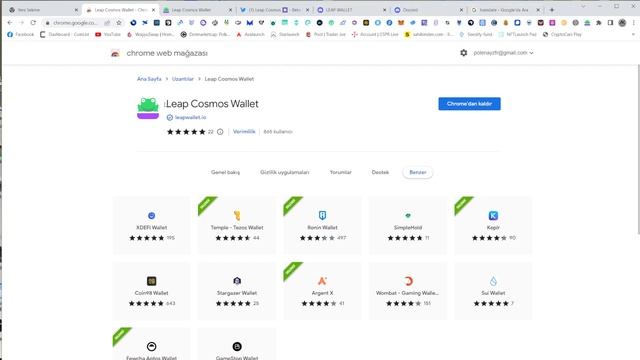The image size is (640, 360).
Task: Go back to the previous page
Action: coord(10,23)
